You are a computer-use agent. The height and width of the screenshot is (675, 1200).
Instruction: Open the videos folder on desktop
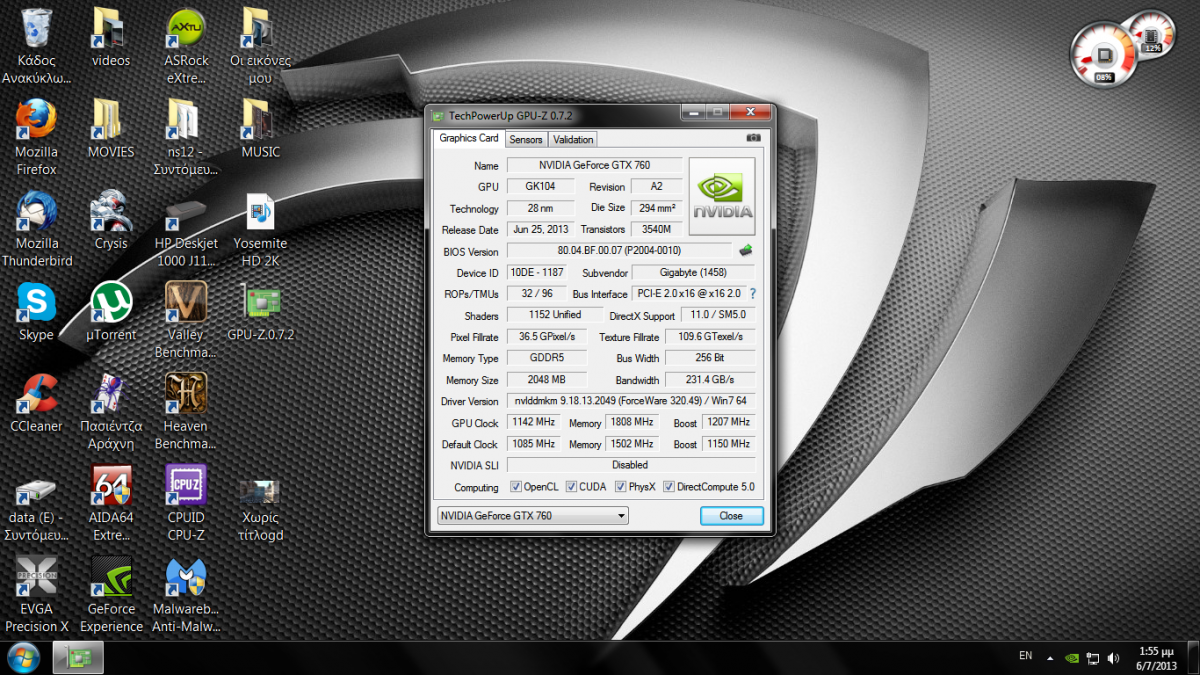click(111, 38)
